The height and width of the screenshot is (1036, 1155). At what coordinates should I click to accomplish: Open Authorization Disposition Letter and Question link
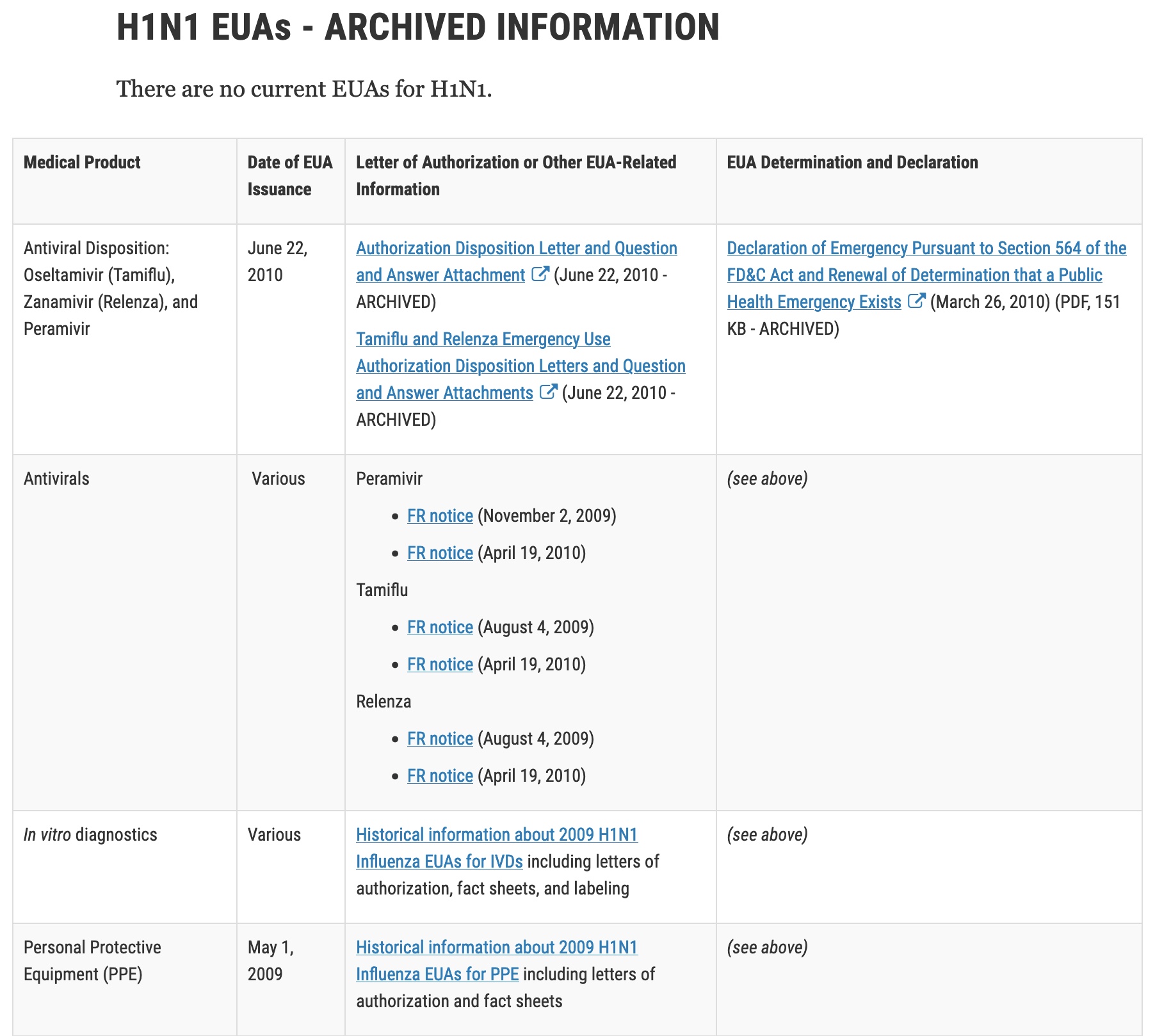pos(516,248)
